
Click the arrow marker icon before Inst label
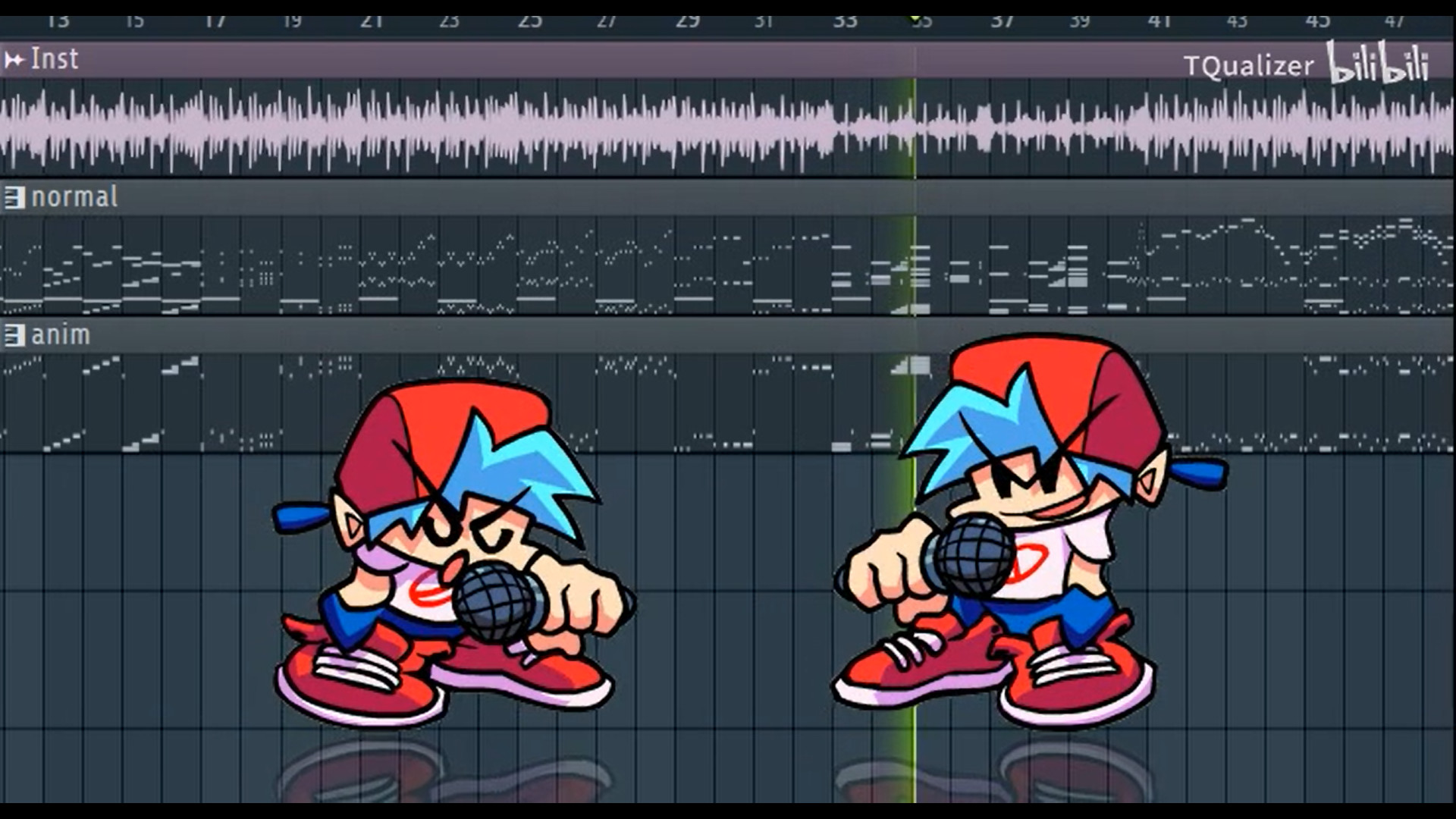pyautogui.click(x=13, y=59)
